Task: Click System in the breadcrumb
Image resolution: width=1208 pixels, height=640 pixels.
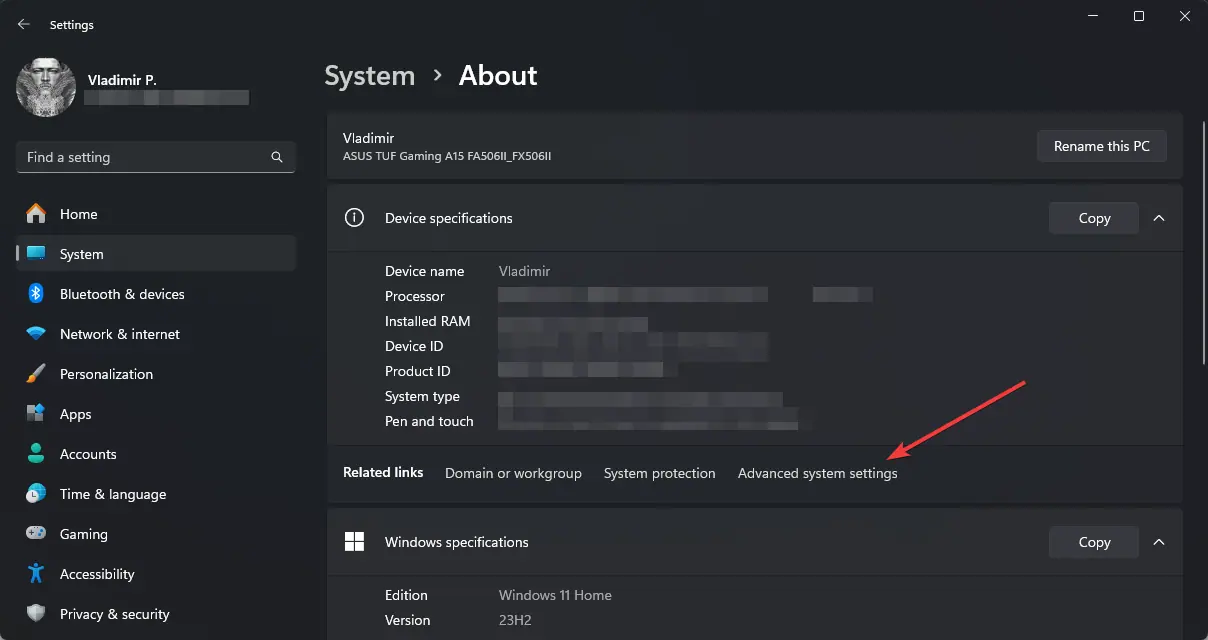Action: (369, 76)
